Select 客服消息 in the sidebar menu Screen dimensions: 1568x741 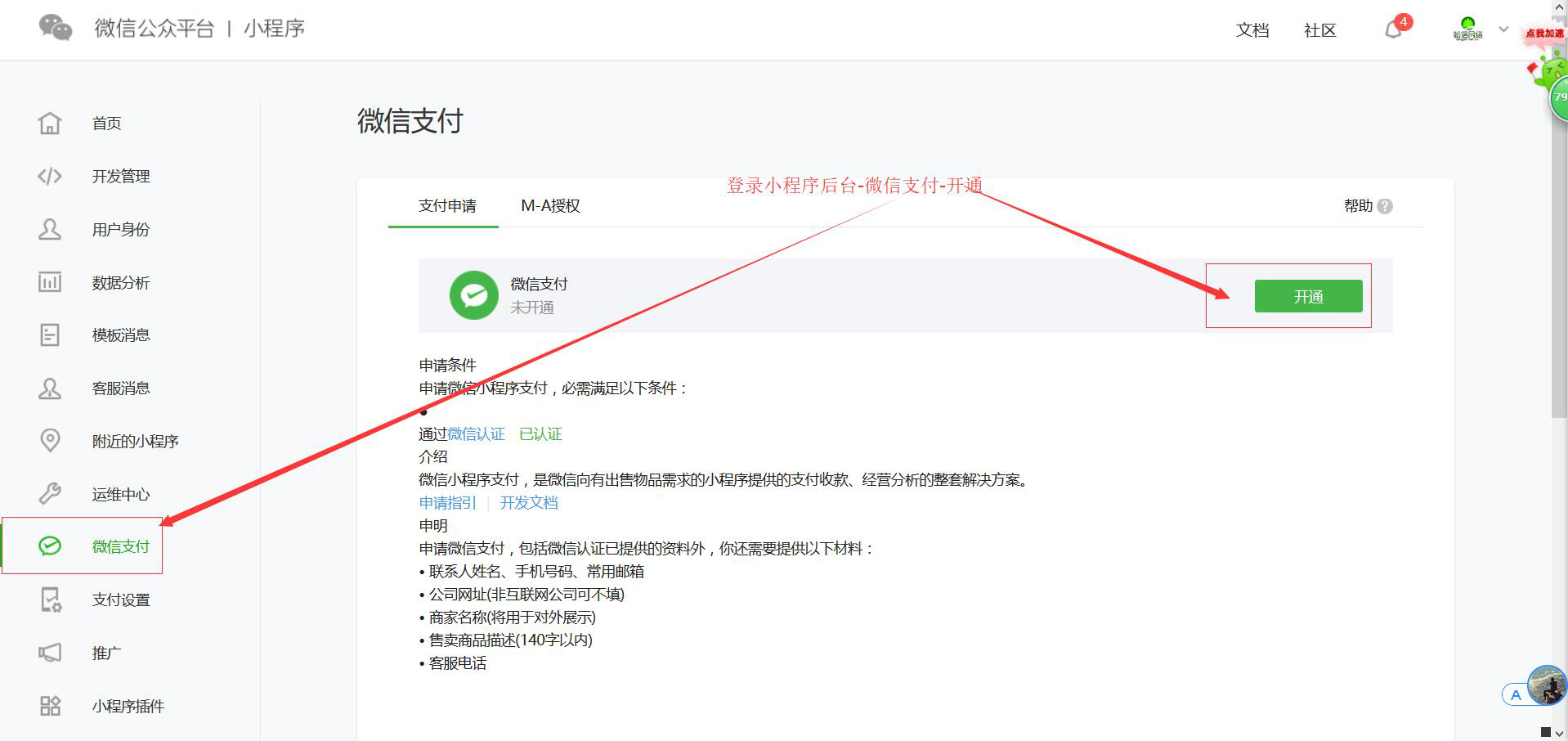(121, 388)
